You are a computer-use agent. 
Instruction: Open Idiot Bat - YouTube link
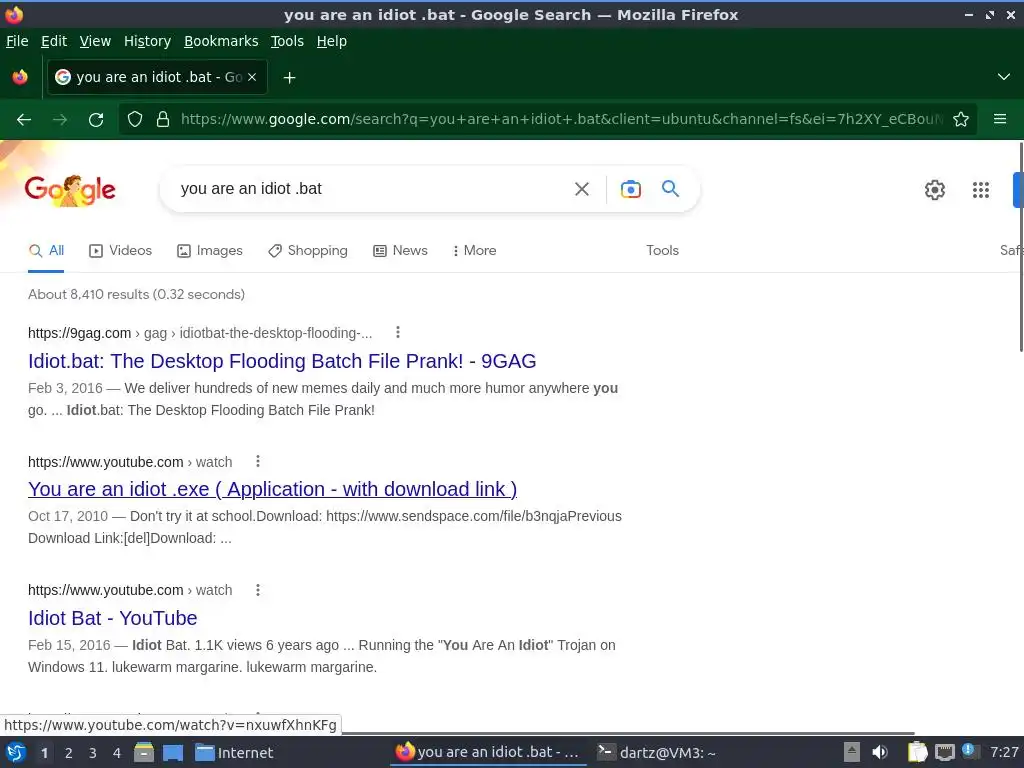112,618
